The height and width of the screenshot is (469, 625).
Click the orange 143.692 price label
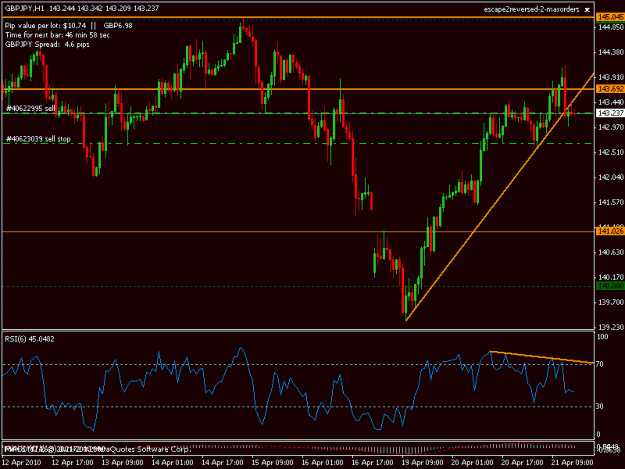click(x=610, y=89)
